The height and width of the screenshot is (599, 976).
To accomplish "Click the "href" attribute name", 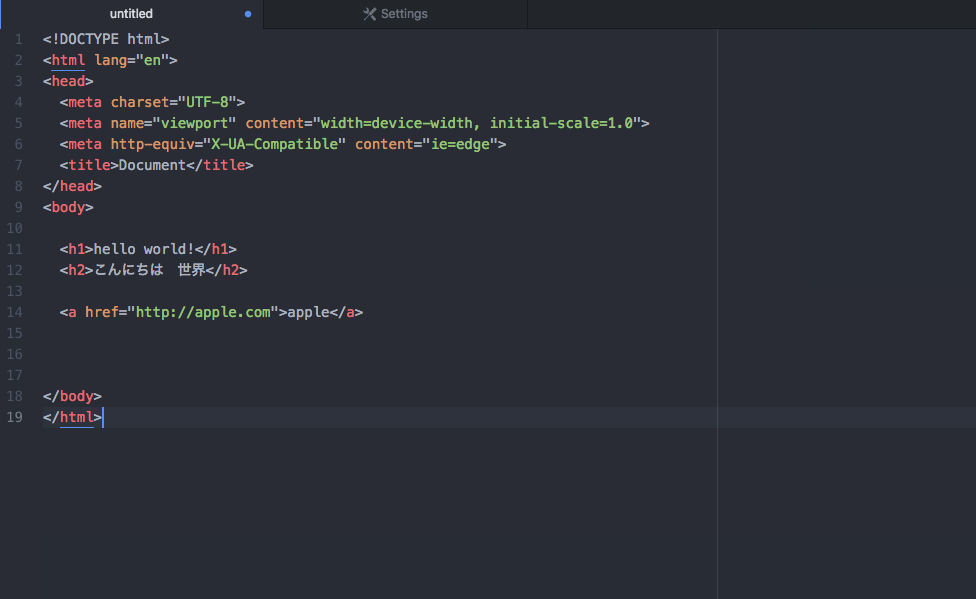I will point(102,313).
